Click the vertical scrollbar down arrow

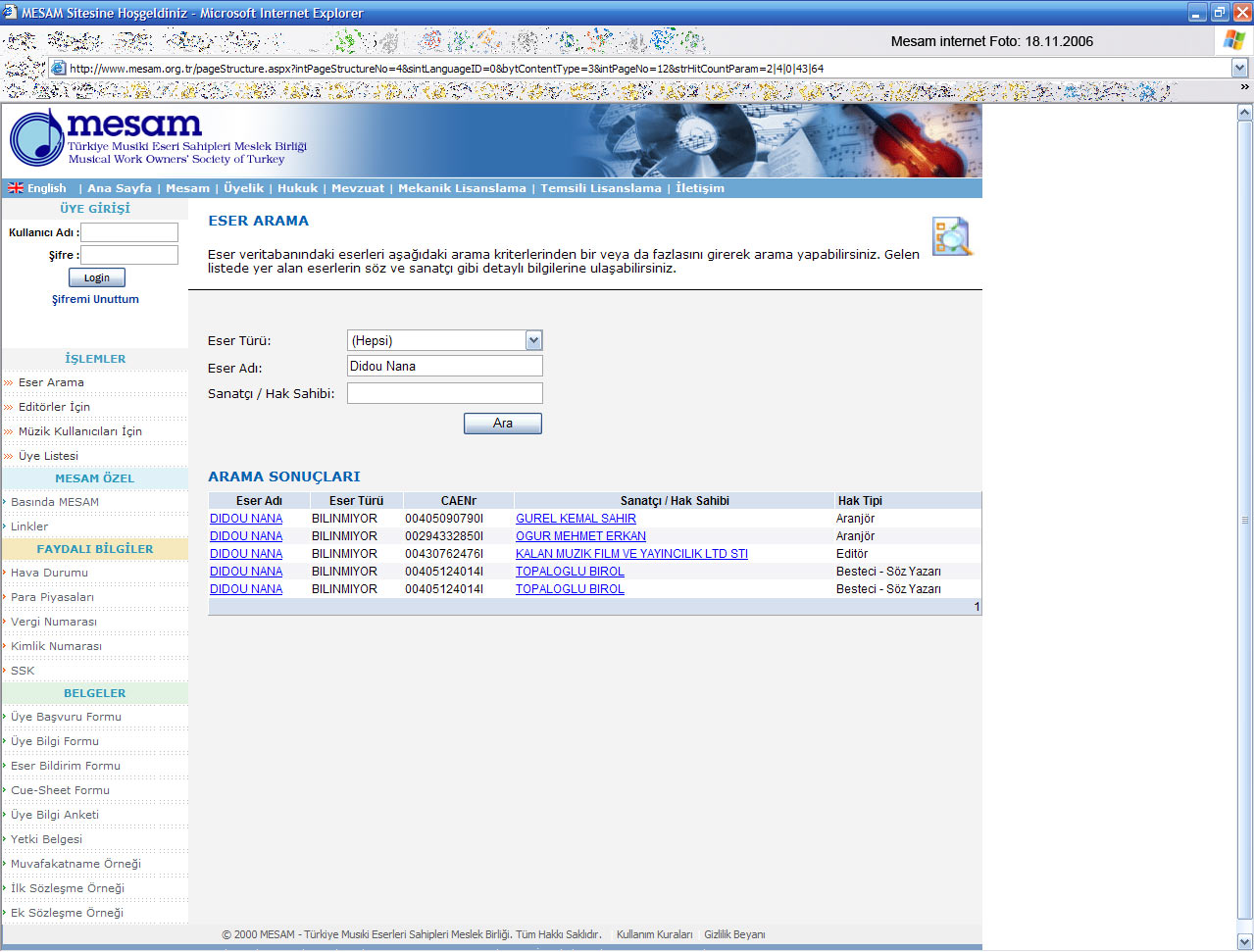(x=1245, y=942)
